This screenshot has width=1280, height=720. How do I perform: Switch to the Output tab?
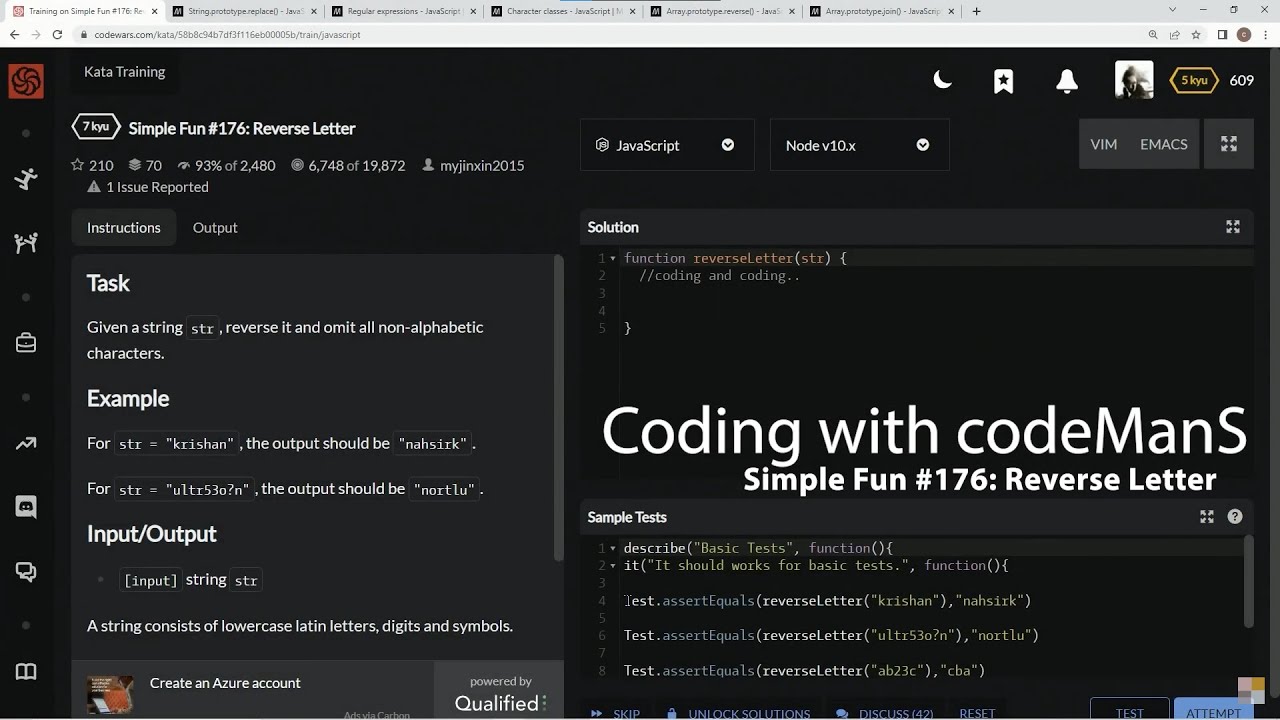215,227
